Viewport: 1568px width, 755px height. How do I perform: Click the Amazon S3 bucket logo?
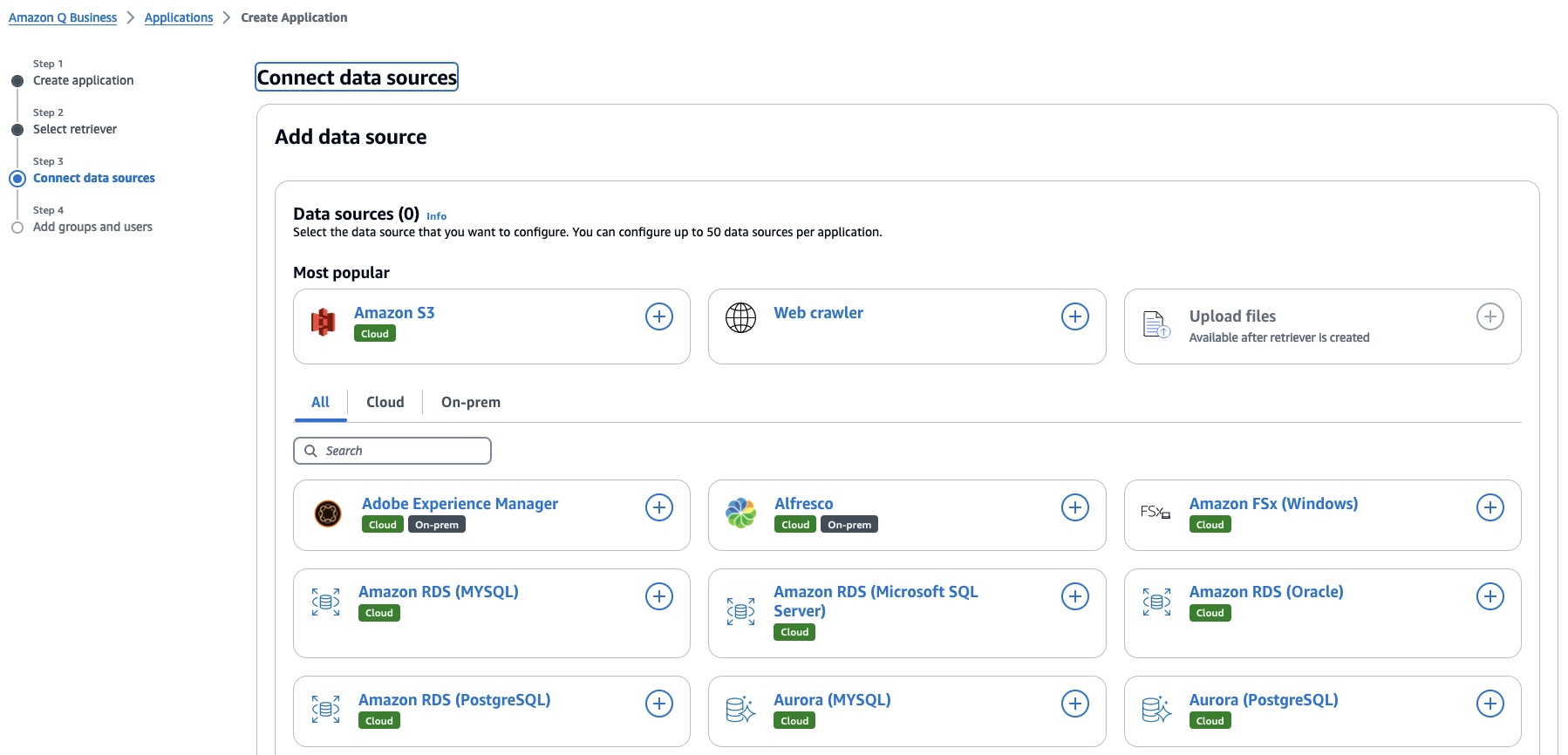(324, 323)
